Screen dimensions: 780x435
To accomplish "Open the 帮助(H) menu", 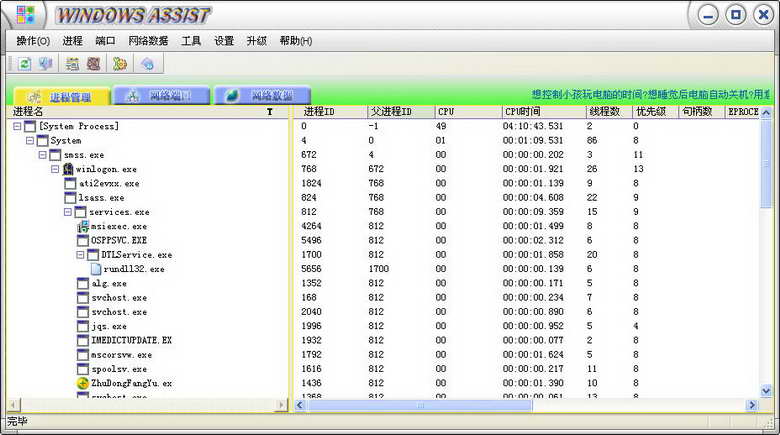I will [296, 41].
